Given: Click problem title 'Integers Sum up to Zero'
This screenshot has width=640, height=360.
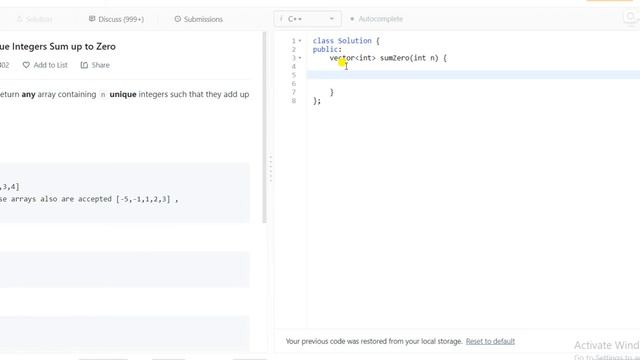Looking at the screenshot, I should [63, 47].
